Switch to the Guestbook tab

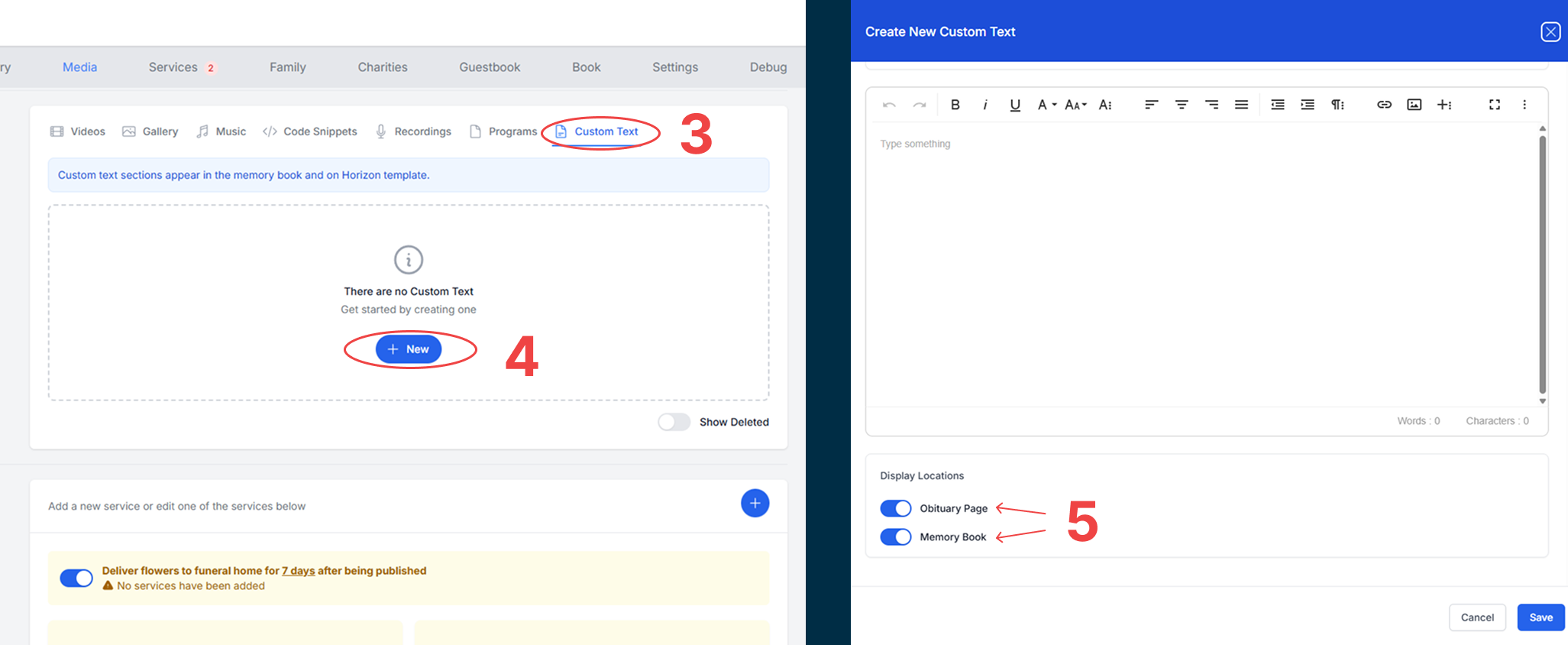490,67
